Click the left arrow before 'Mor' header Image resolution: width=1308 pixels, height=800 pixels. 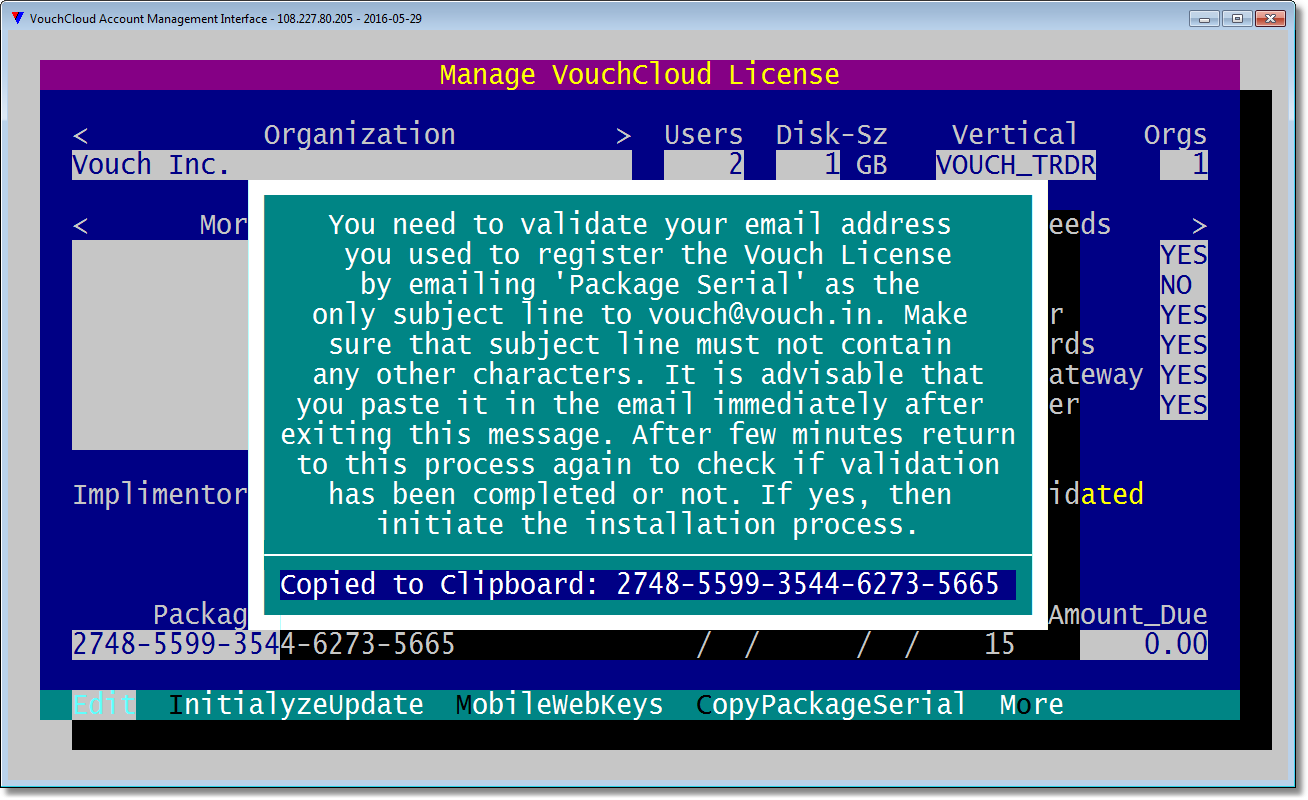tap(80, 225)
